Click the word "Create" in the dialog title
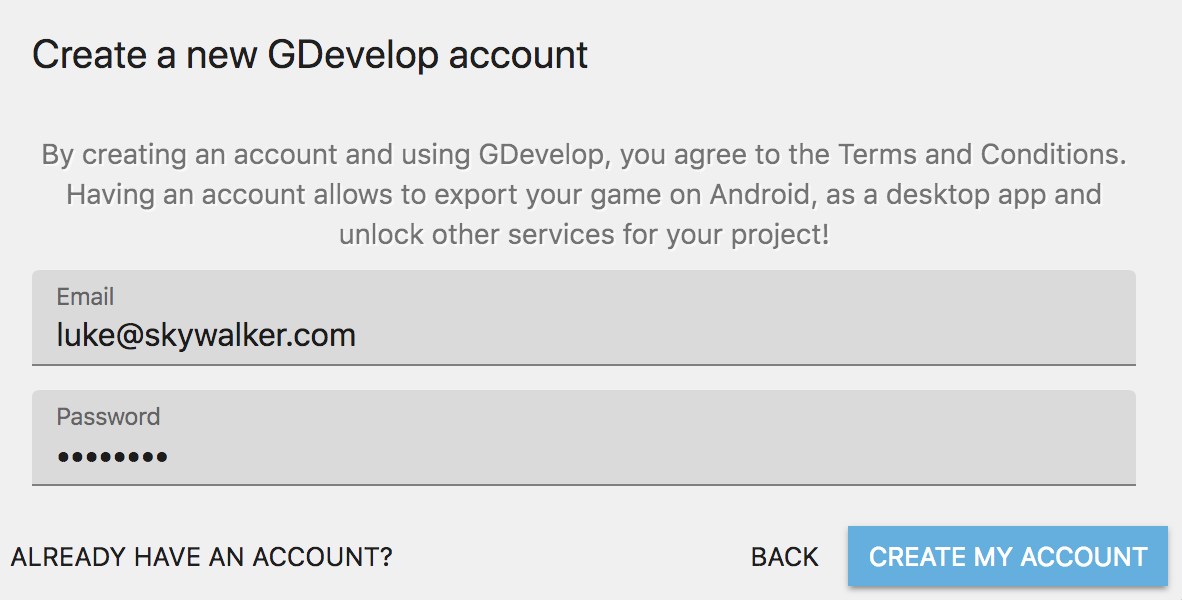This screenshot has height=600, width=1182. pyautogui.click(x=88, y=54)
